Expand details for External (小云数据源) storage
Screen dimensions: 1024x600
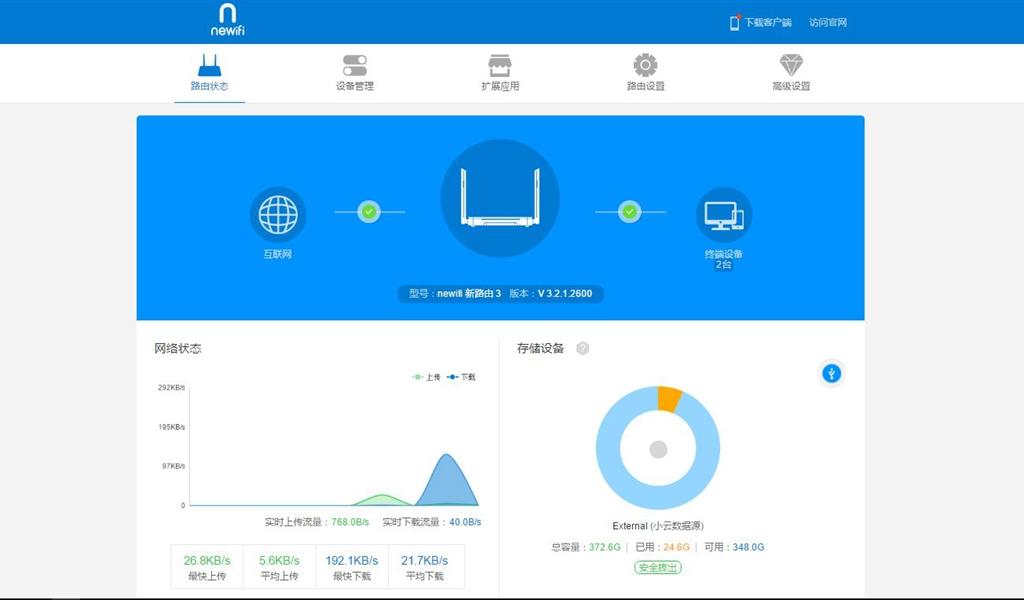click(x=656, y=524)
